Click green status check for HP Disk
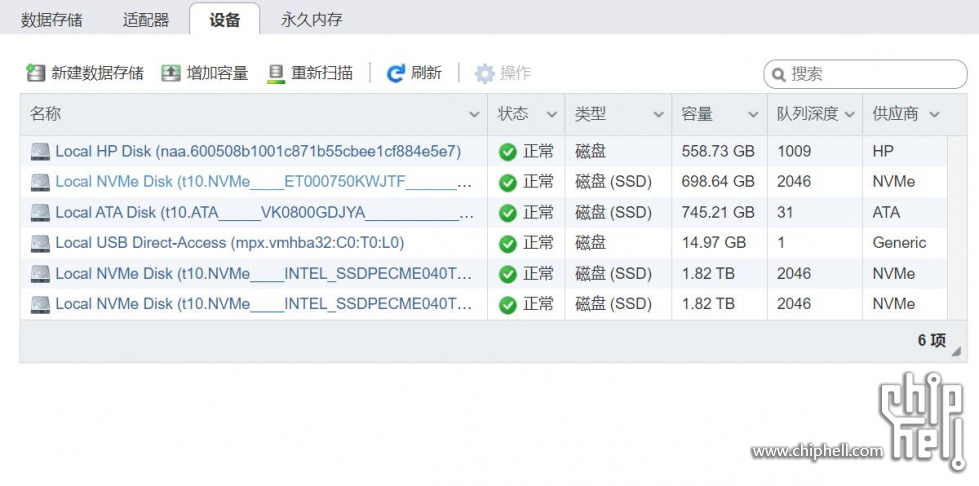 (x=508, y=152)
